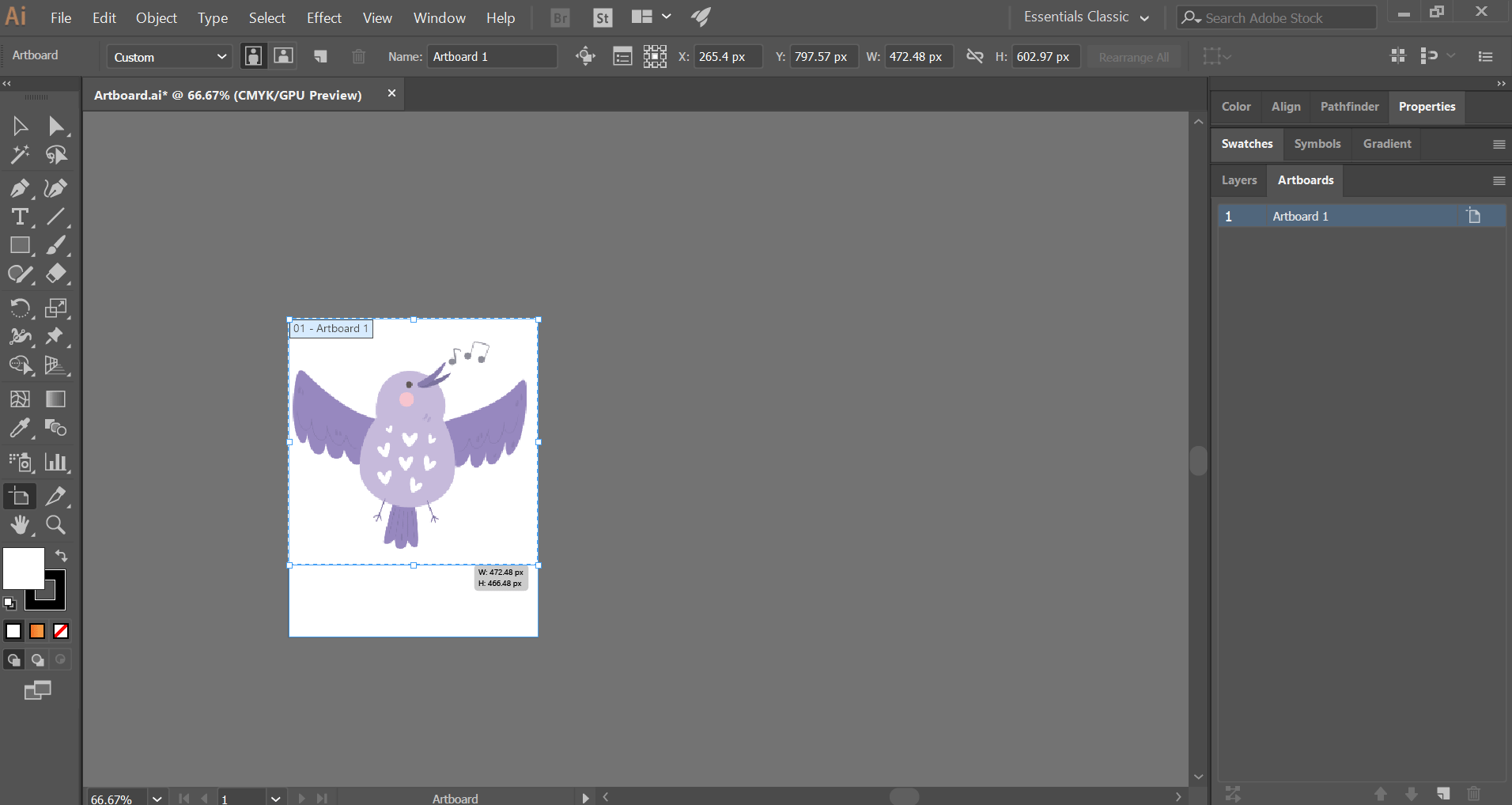Click the white Fill color swatch
The width and height of the screenshot is (1512, 805).
coord(22,568)
